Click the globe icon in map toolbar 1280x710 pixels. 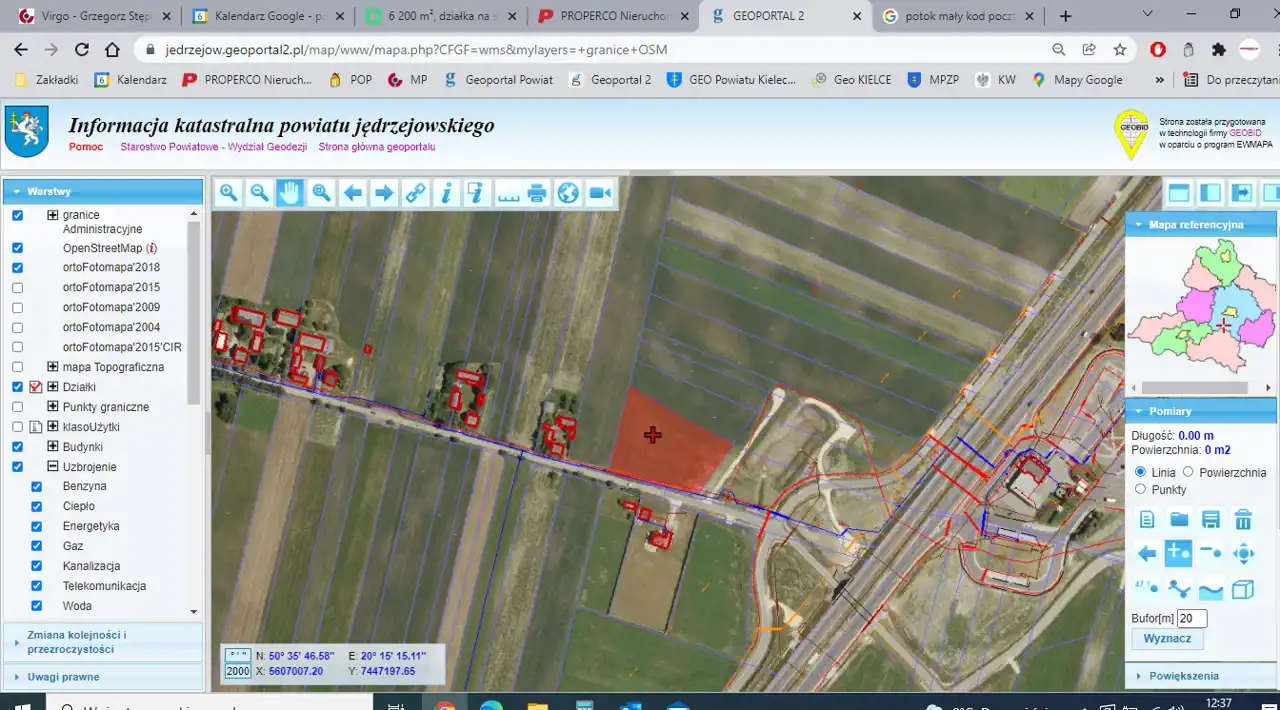pyautogui.click(x=568, y=193)
